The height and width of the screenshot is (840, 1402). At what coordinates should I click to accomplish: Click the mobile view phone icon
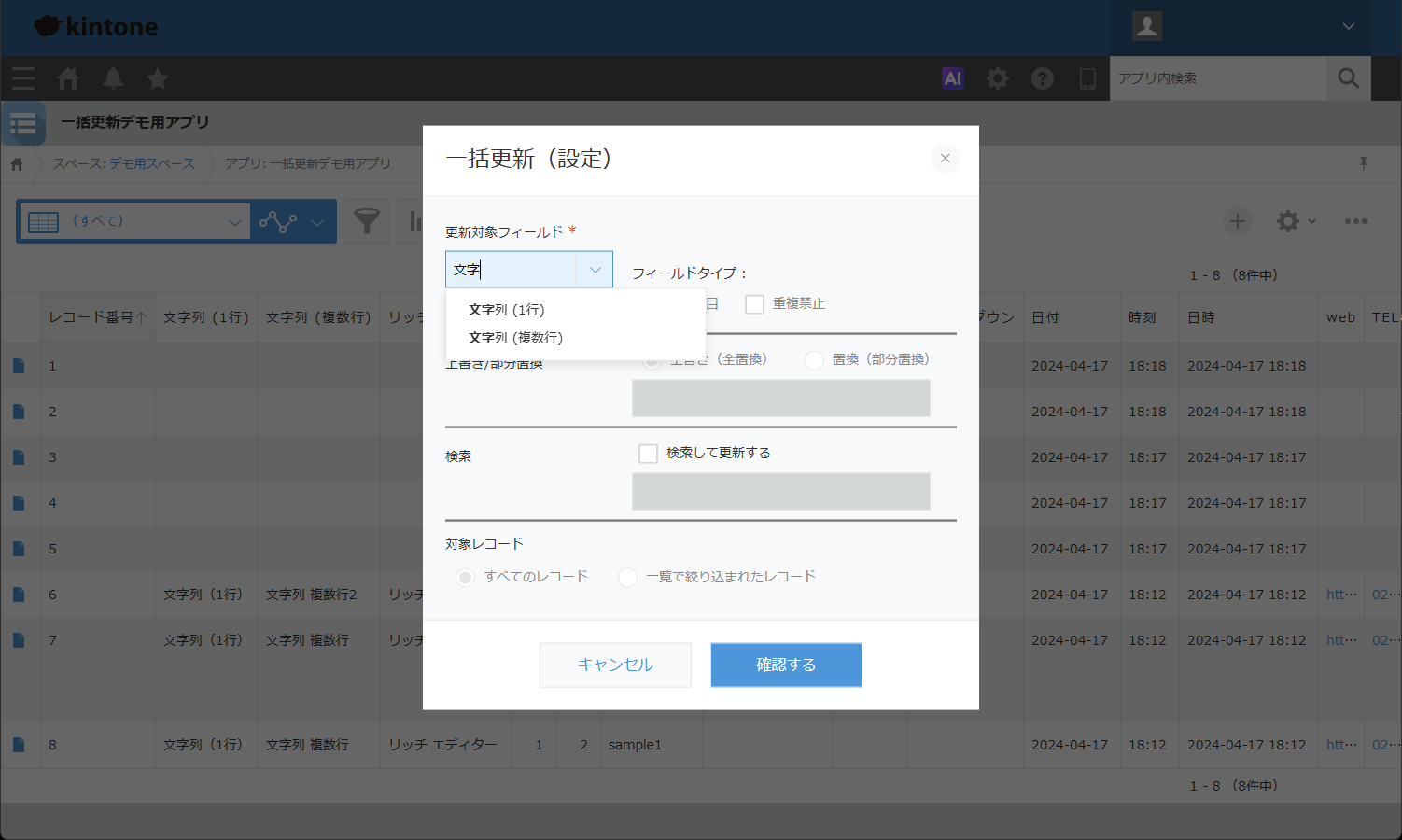[x=1087, y=78]
